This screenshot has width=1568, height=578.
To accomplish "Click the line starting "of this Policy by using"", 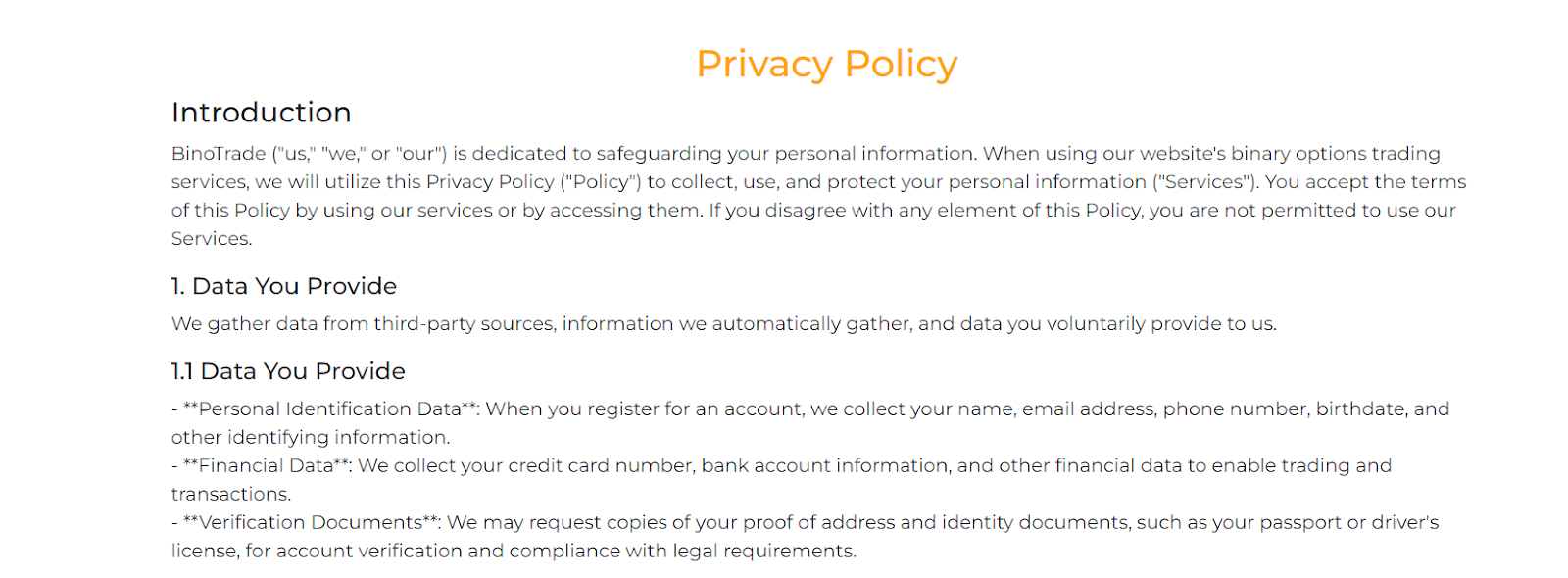I will point(812,211).
